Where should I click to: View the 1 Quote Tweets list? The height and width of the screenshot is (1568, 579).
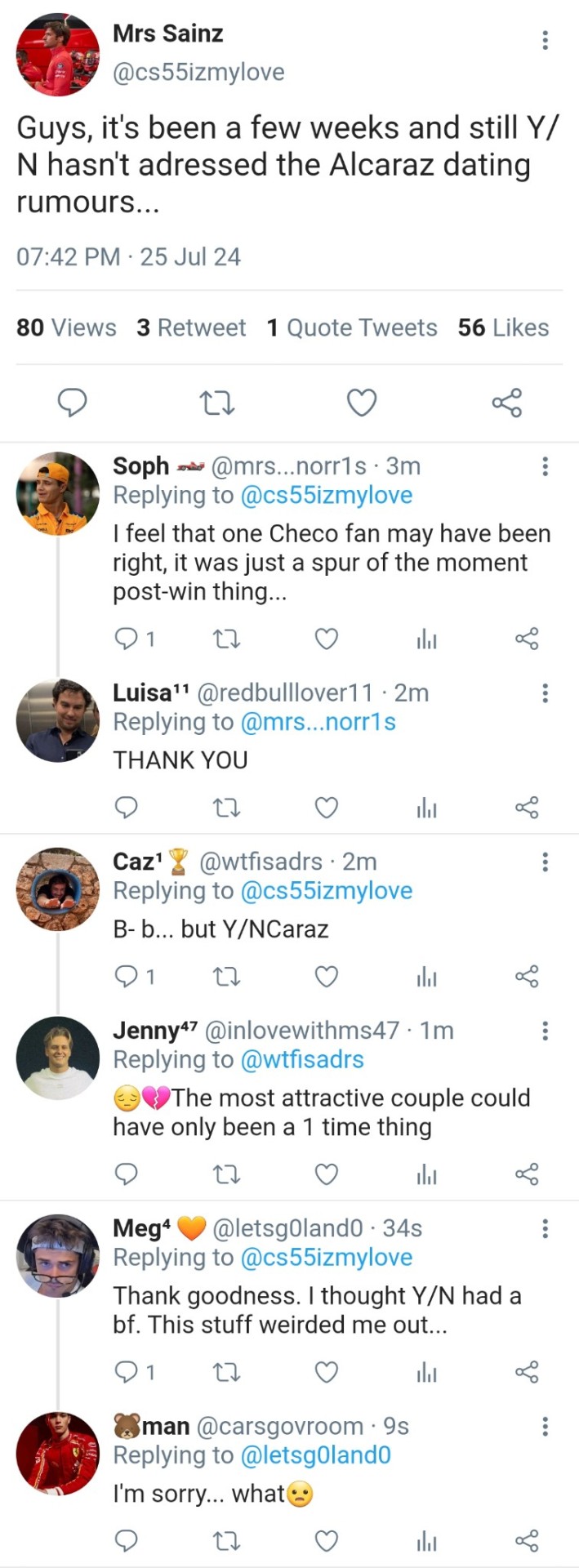click(352, 327)
